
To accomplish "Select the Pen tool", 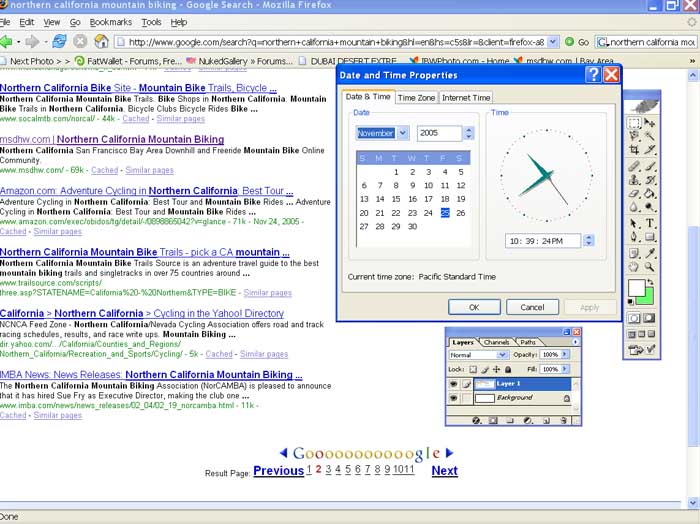I will click(634, 237).
